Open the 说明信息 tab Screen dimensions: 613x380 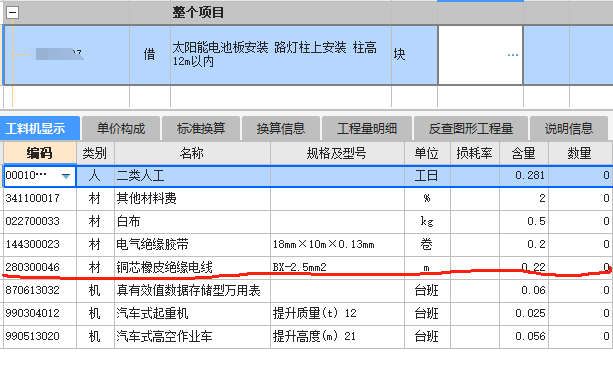tap(569, 128)
